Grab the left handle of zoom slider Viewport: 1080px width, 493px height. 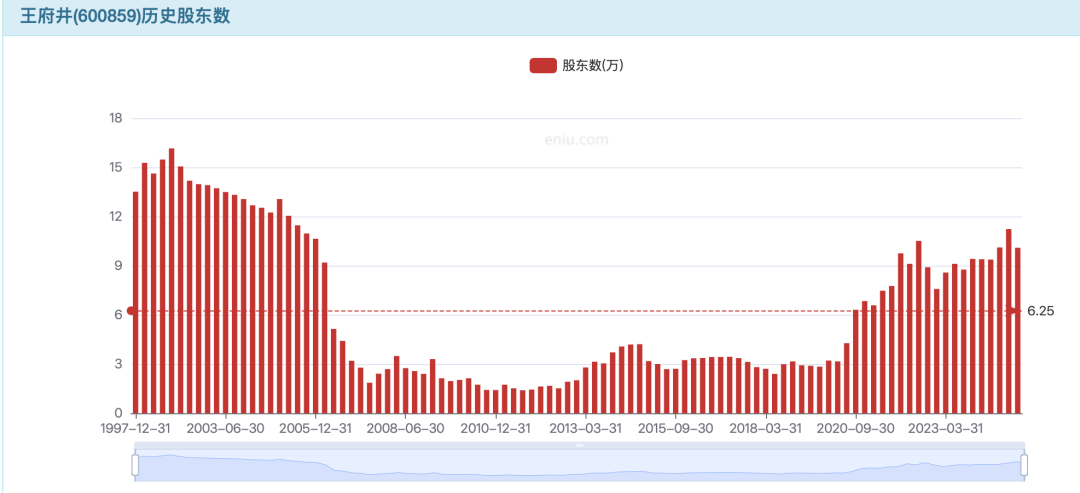point(135,465)
